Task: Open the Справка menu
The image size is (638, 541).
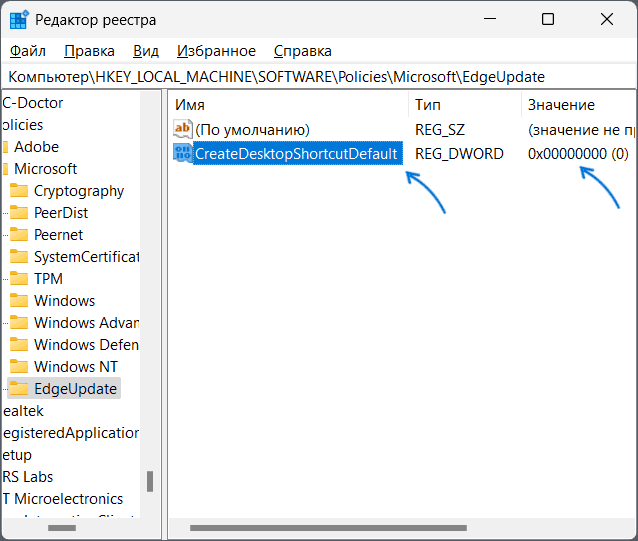Action: [x=302, y=51]
